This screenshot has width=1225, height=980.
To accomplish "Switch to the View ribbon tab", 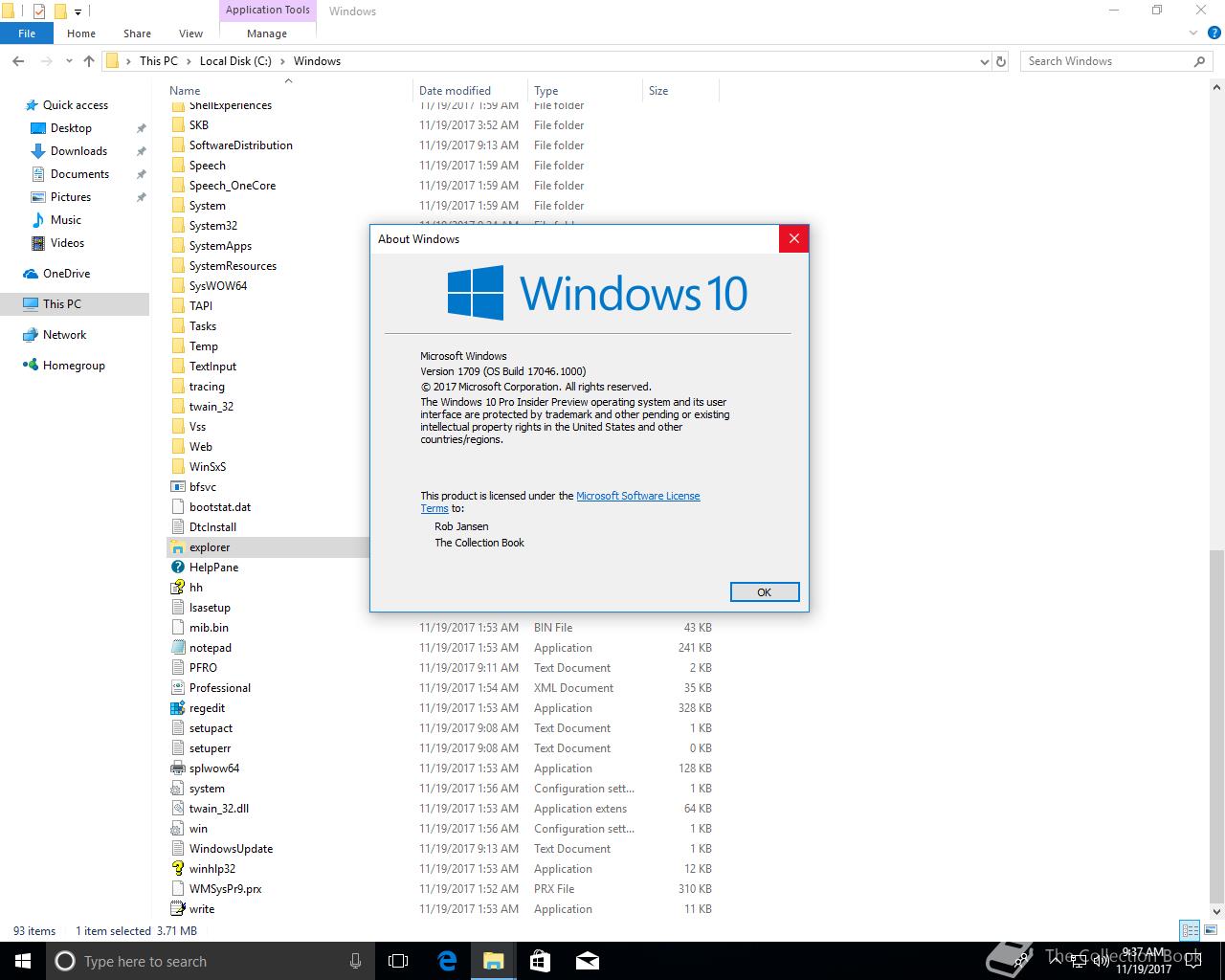I will [190, 33].
